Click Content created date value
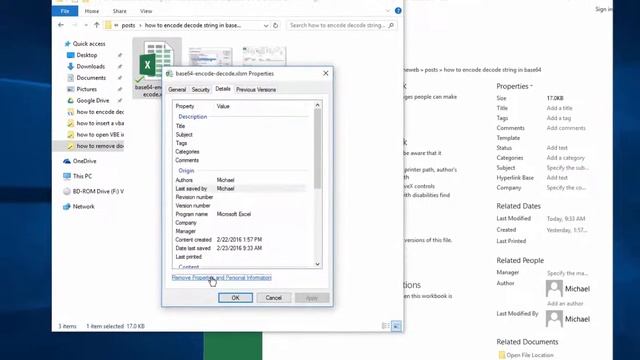The width and height of the screenshot is (640, 360). [239, 240]
